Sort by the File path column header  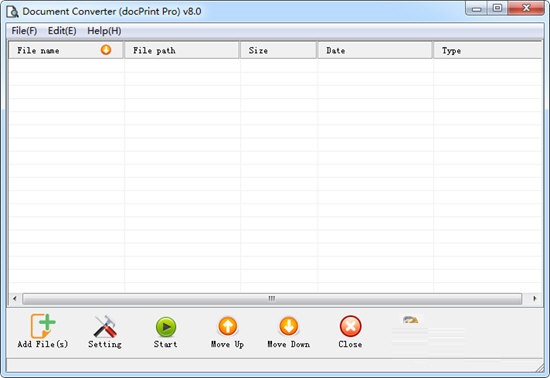(182, 50)
